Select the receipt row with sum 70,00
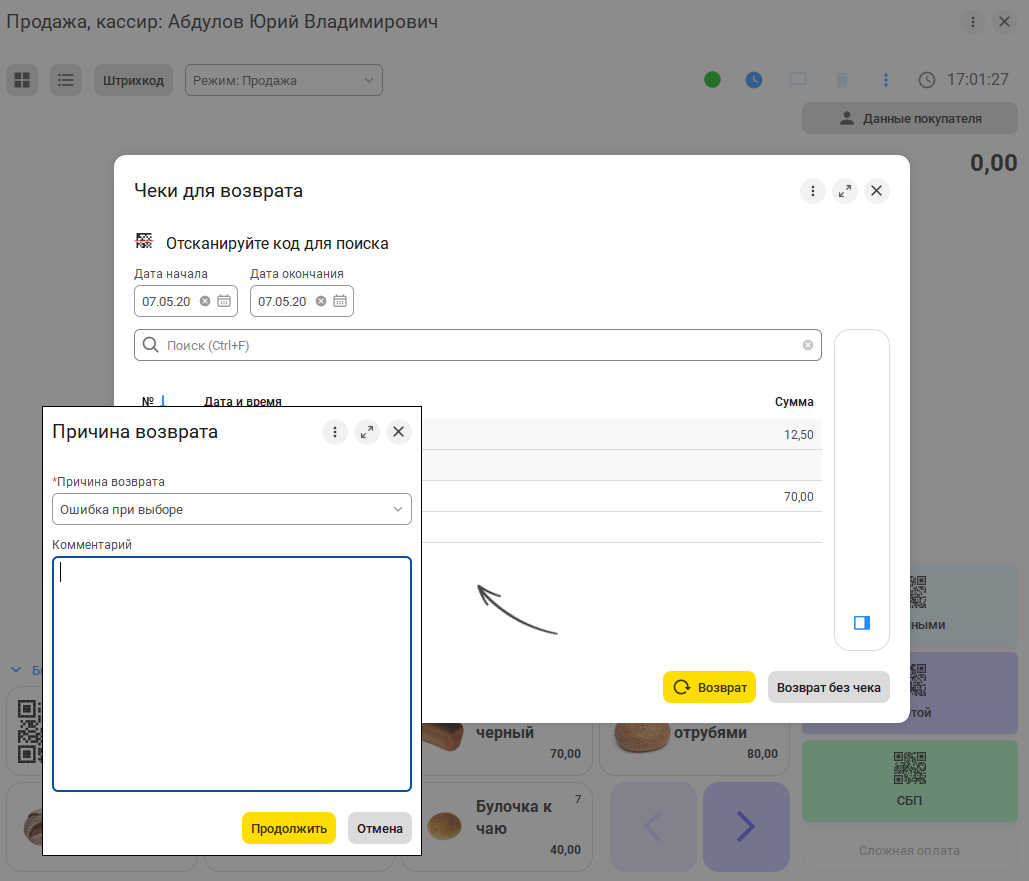Screen dimensions: 1029x881 [621, 497]
